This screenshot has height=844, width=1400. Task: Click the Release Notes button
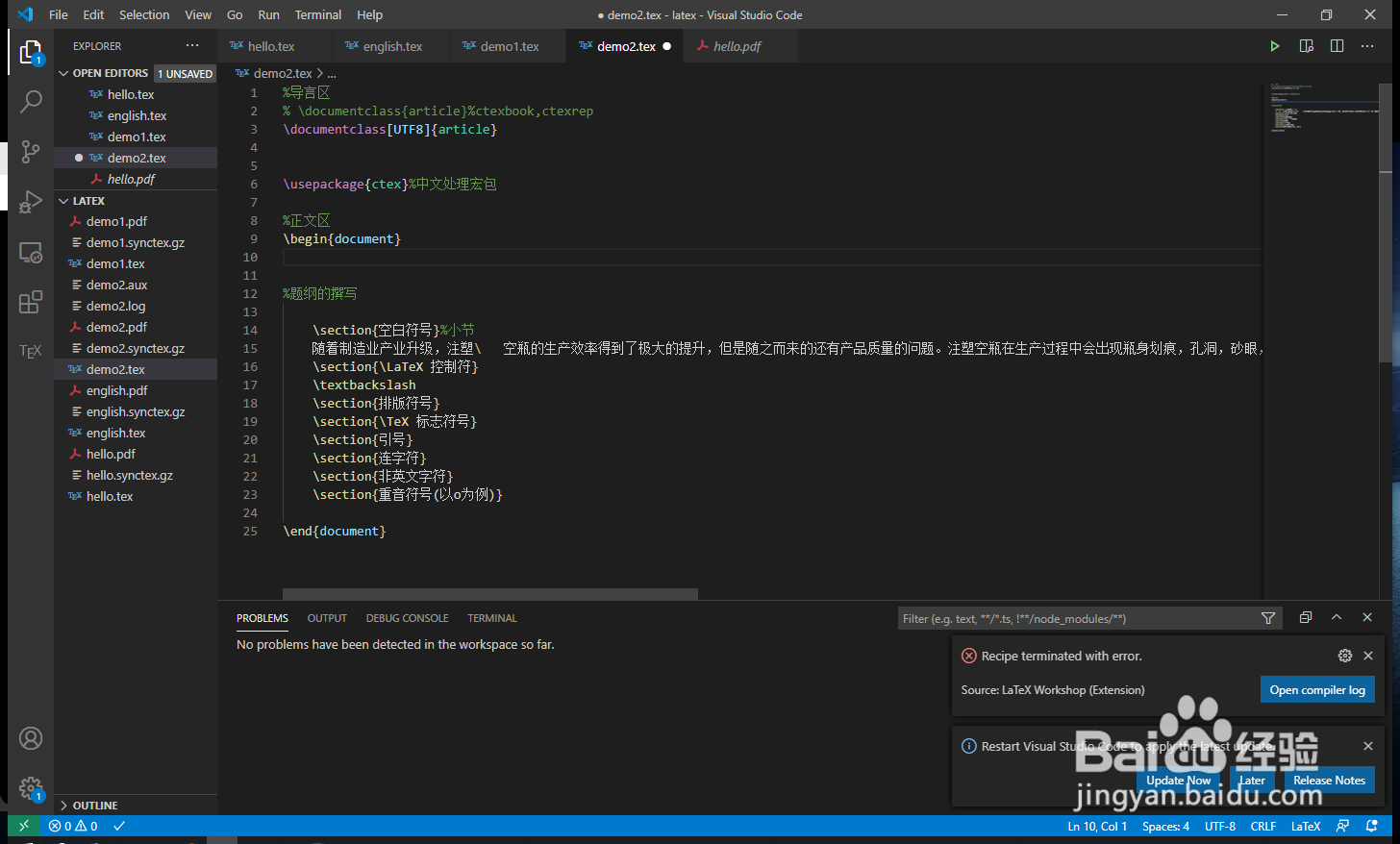click(1329, 781)
